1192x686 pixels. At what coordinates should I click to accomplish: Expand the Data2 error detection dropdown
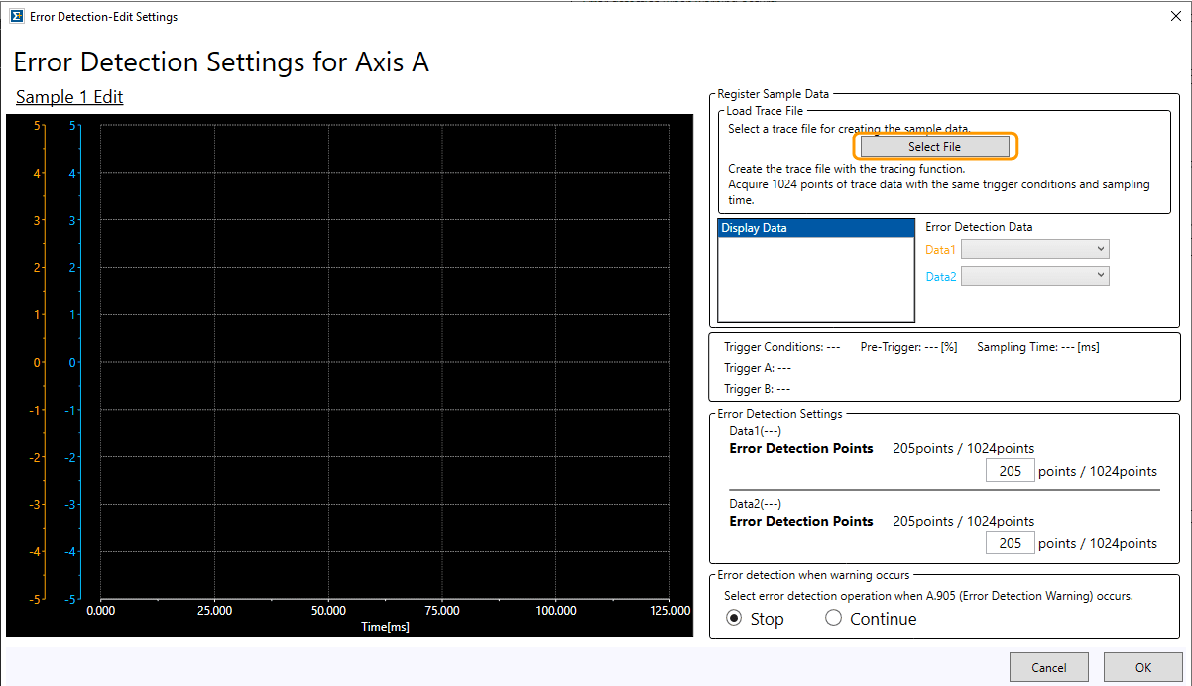[1035, 276]
